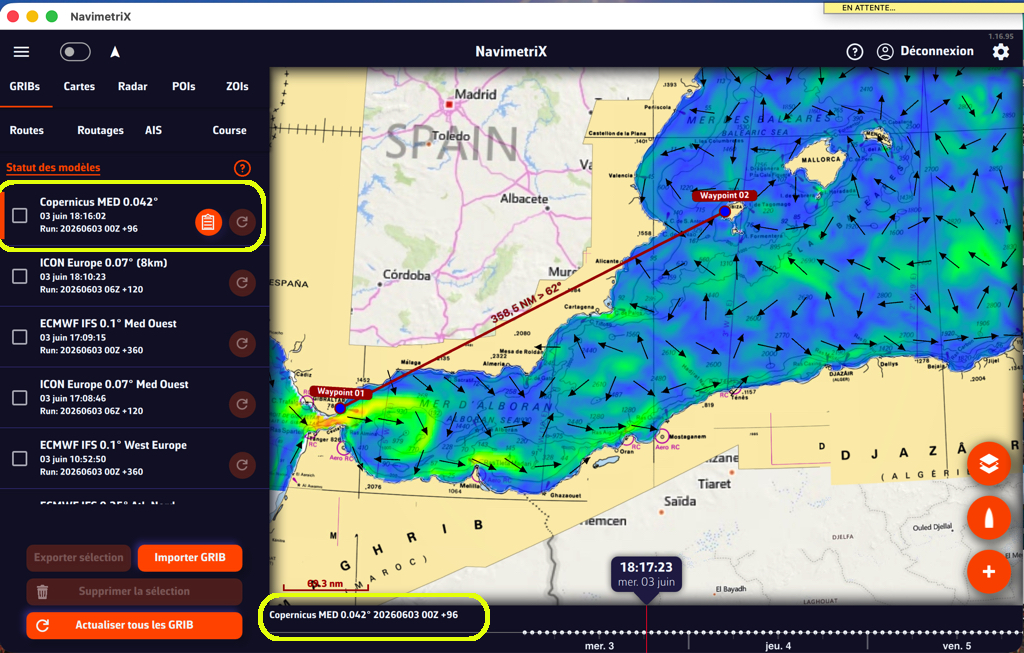Open the hamburger menu

pos(22,52)
